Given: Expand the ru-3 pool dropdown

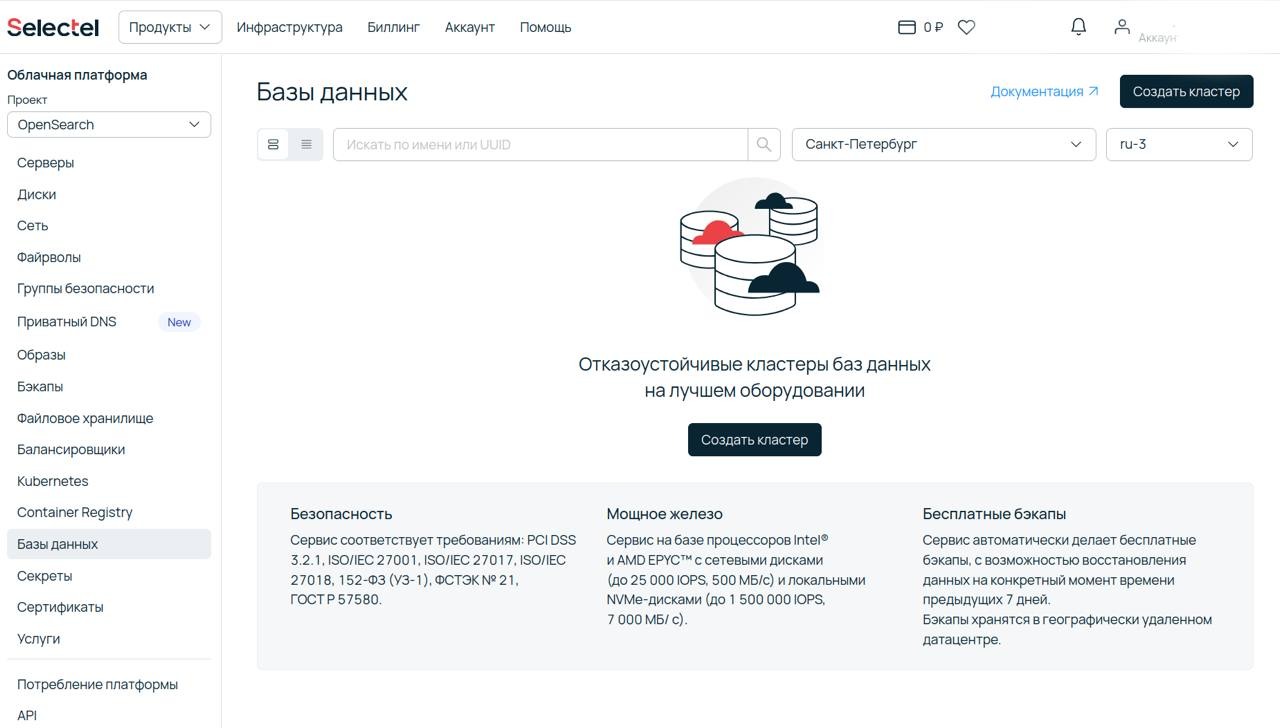Looking at the screenshot, I should pyautogui.click(x=1178, y=144).
